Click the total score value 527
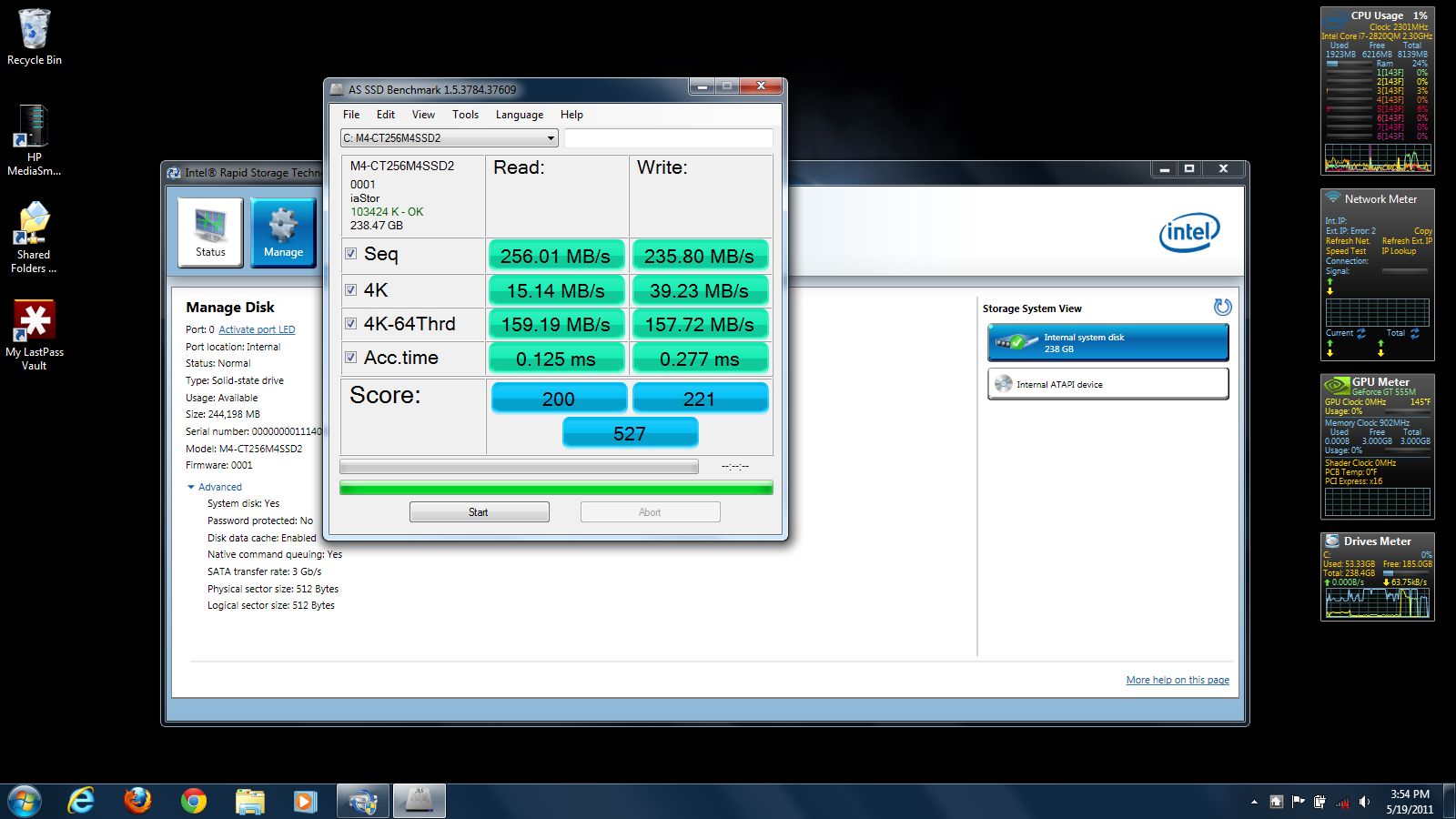The height and width of the screenshot is (819, 1456). click(630, 433)
